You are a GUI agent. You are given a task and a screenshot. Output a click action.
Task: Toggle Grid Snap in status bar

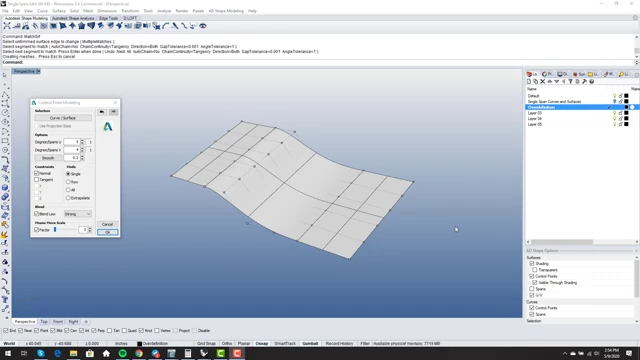tap(206, 344)
